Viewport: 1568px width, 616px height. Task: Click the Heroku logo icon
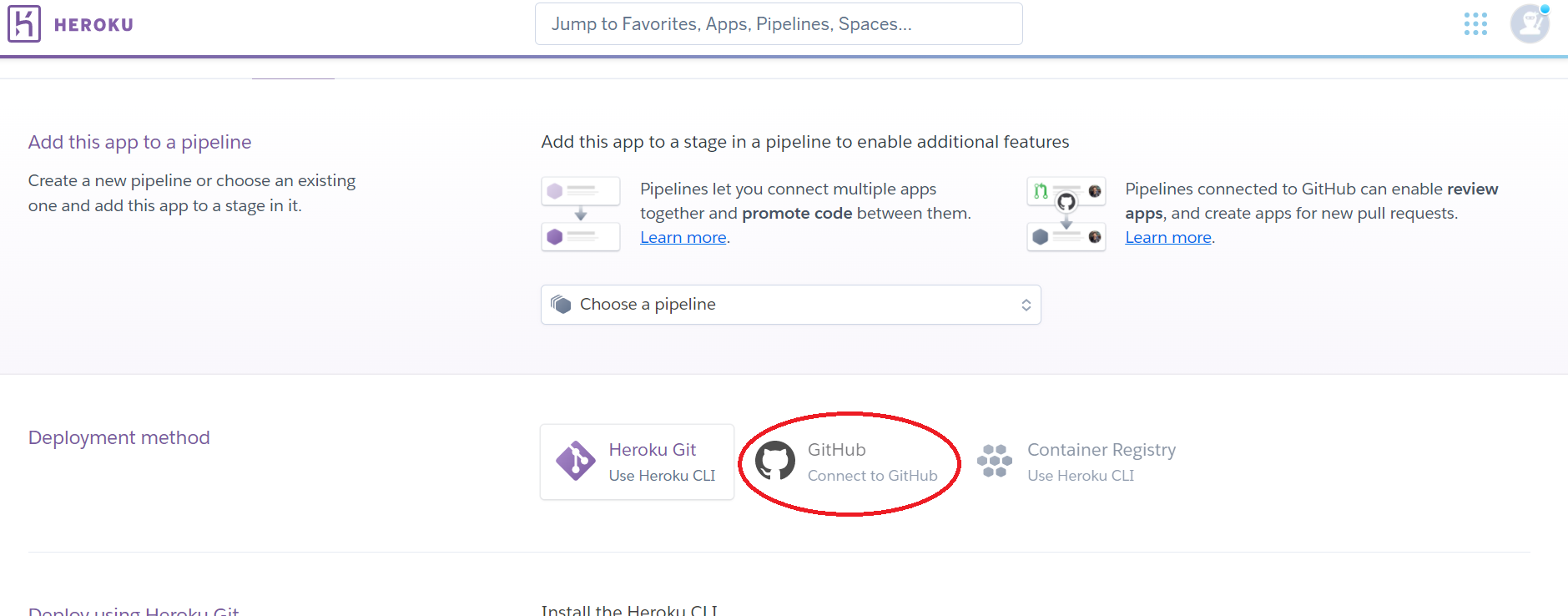[x=24, y=23]
